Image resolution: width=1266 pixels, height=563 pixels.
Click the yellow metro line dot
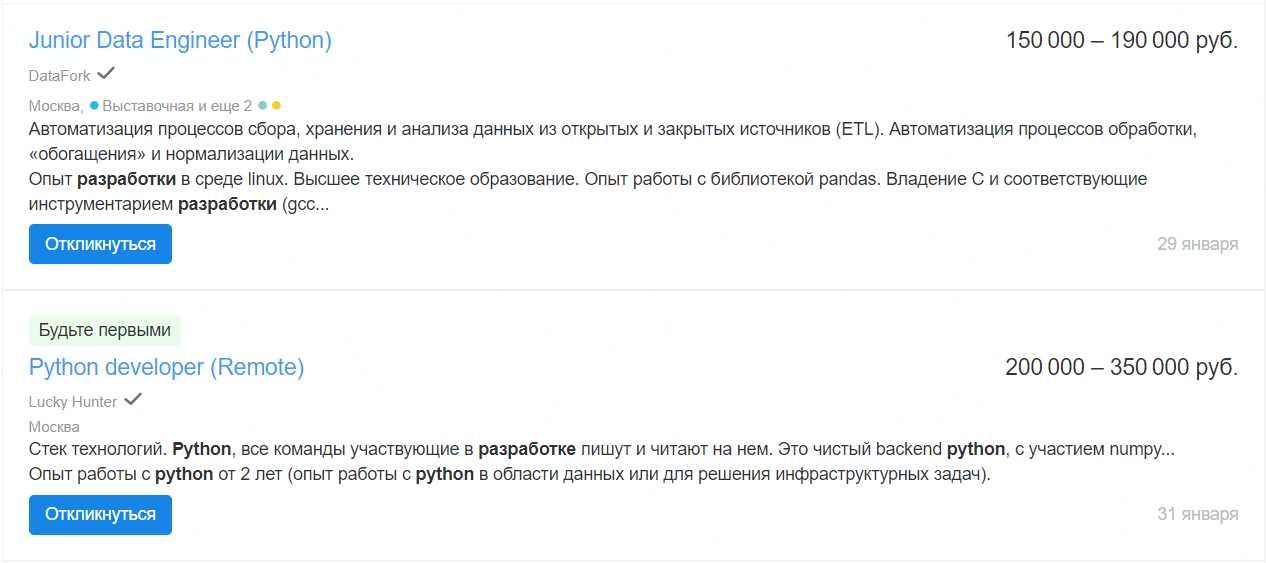click(x=277, y=105)
